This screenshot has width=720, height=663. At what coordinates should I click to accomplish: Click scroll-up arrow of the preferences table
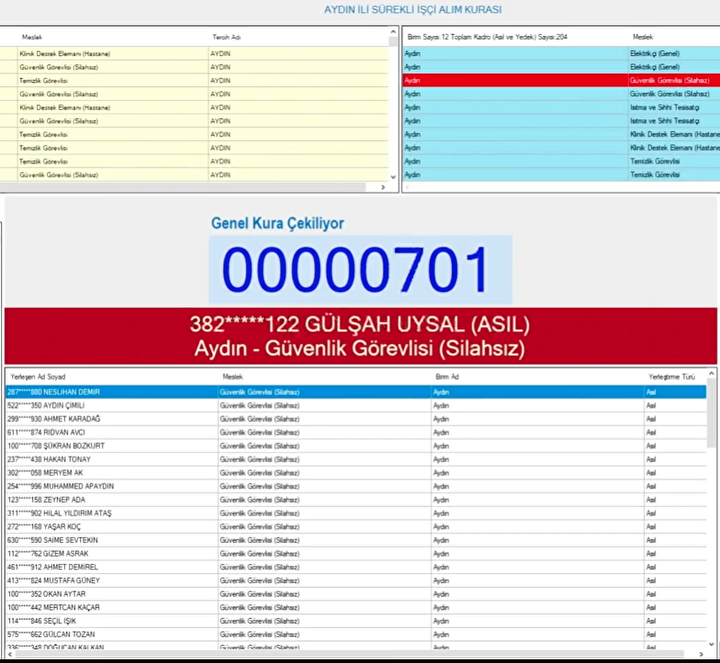(393, 32)
